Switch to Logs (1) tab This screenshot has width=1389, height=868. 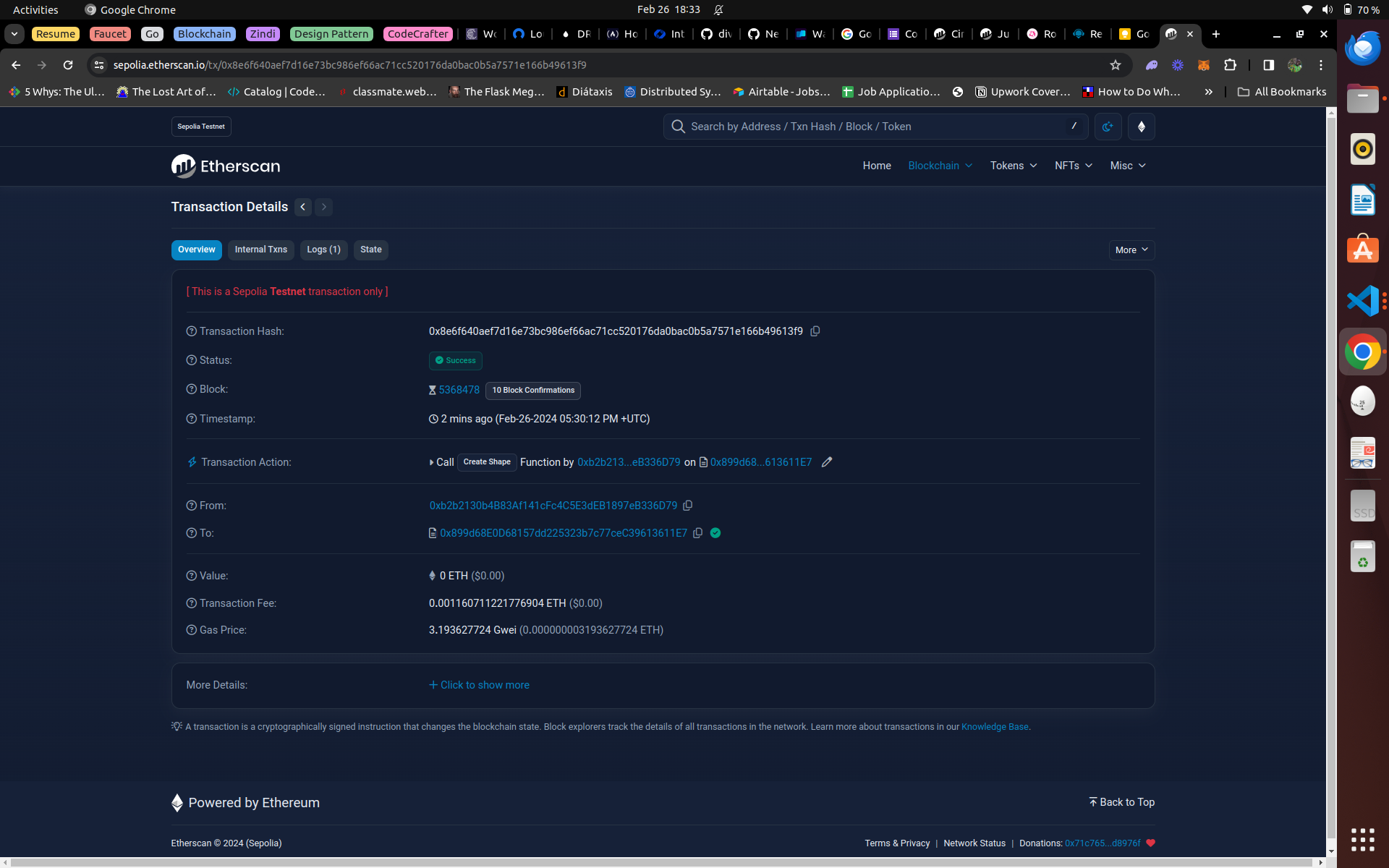[323, 249]
